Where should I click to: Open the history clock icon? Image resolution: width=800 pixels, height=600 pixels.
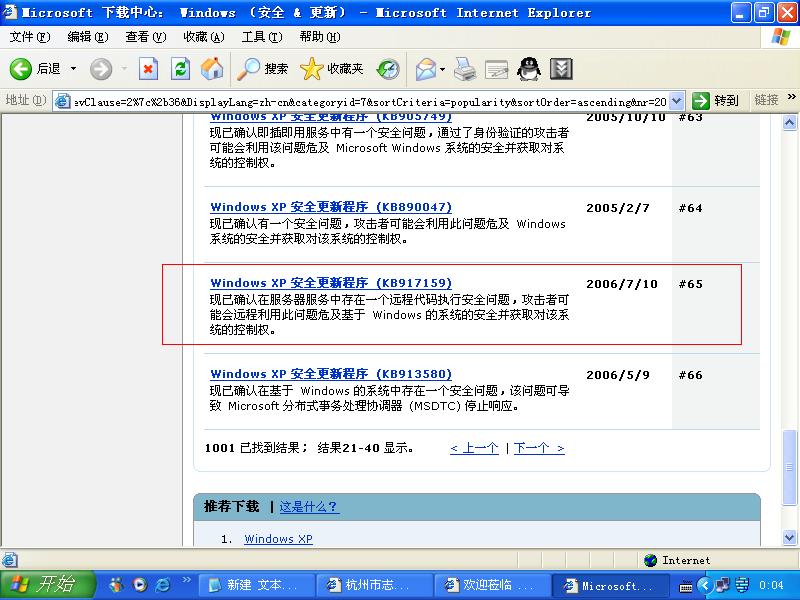[x=388, y=69]
